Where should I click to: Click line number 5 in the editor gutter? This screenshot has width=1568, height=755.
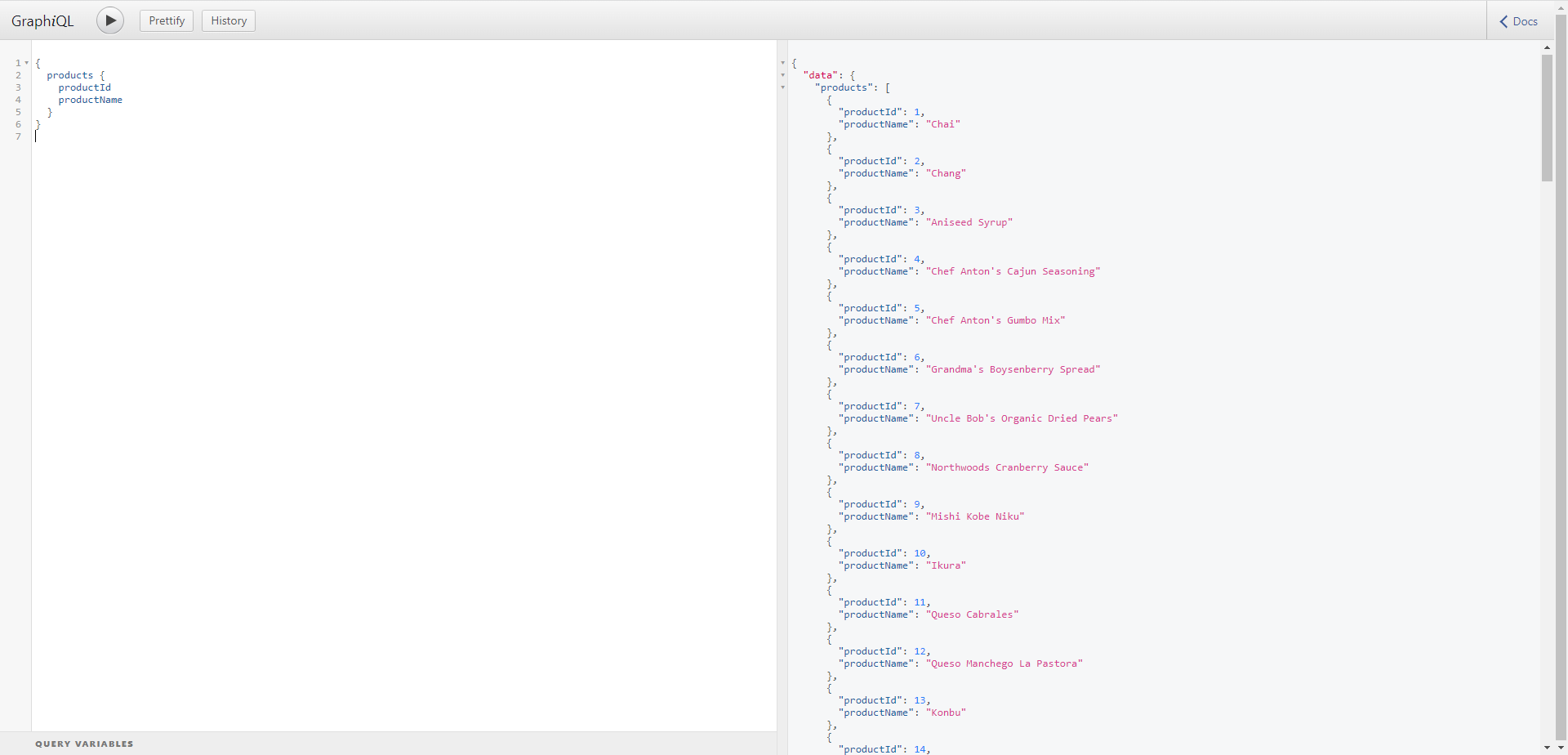(18, 112)
